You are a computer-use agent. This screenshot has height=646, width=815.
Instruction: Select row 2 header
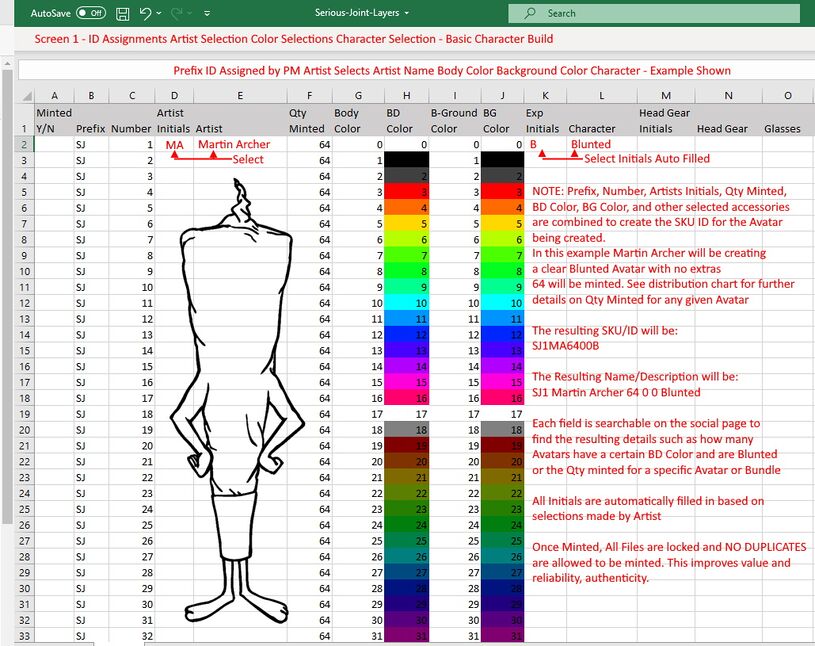(24, 144)
